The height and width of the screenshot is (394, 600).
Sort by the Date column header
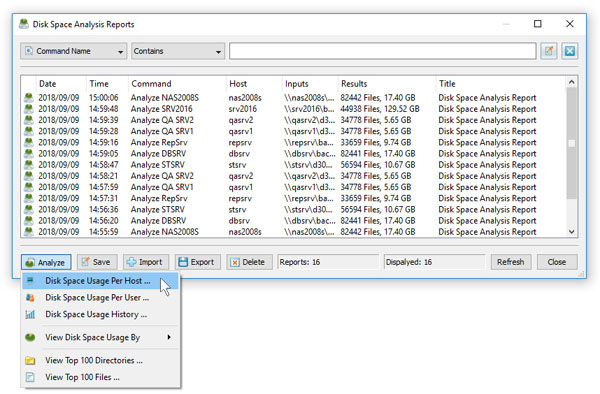[60, 84]
